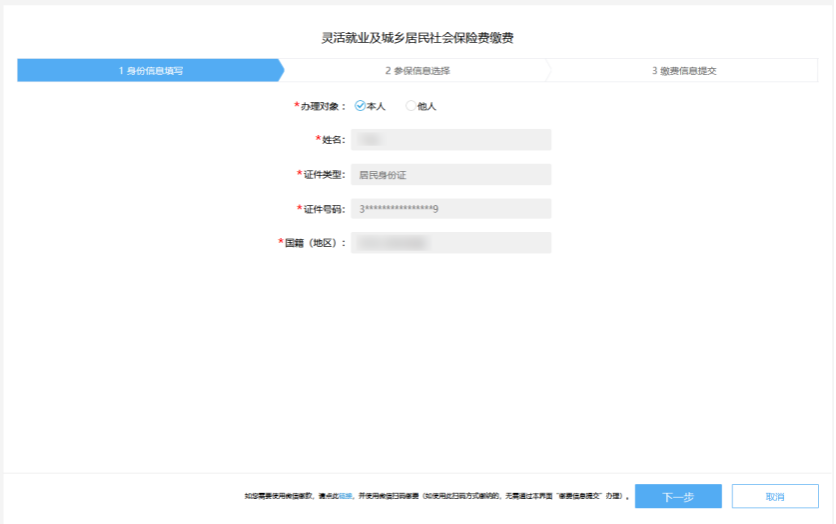Image resolution: width=836 pixels, height=524 pixels.
Task: Click the 办理对象 field label
Action: pos(322,106)
